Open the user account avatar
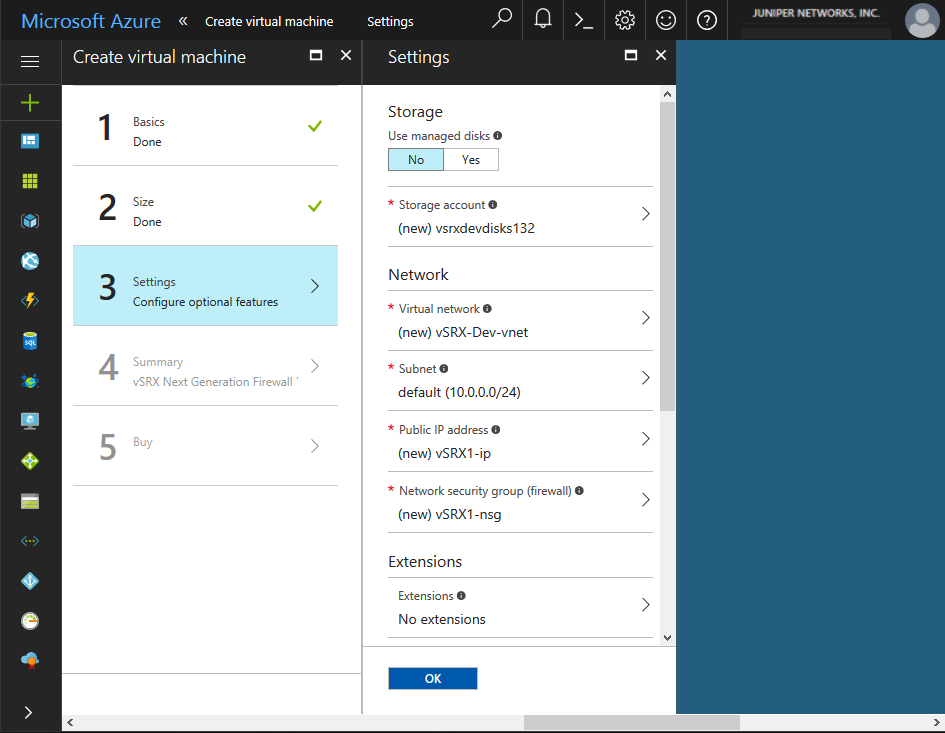 [x=921, y=20]
